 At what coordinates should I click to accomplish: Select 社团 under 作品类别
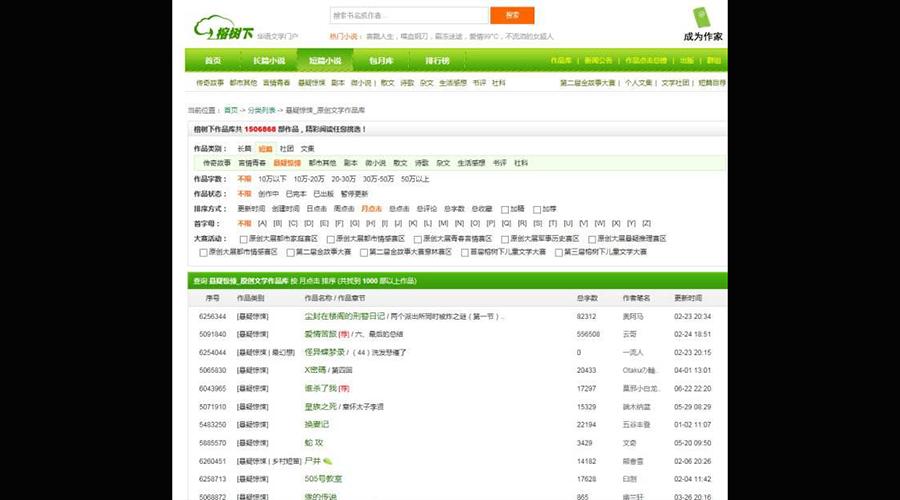click(286, 149)
